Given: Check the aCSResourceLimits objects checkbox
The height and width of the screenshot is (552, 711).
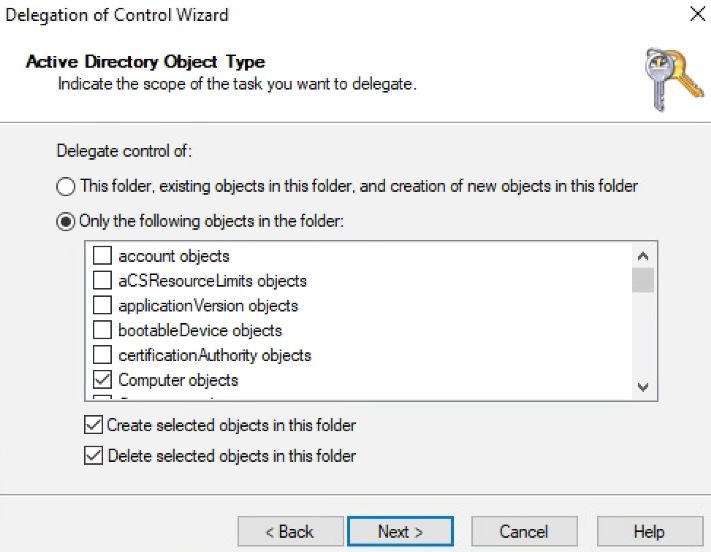Looking at the screenshot, I should pos(102,280).
